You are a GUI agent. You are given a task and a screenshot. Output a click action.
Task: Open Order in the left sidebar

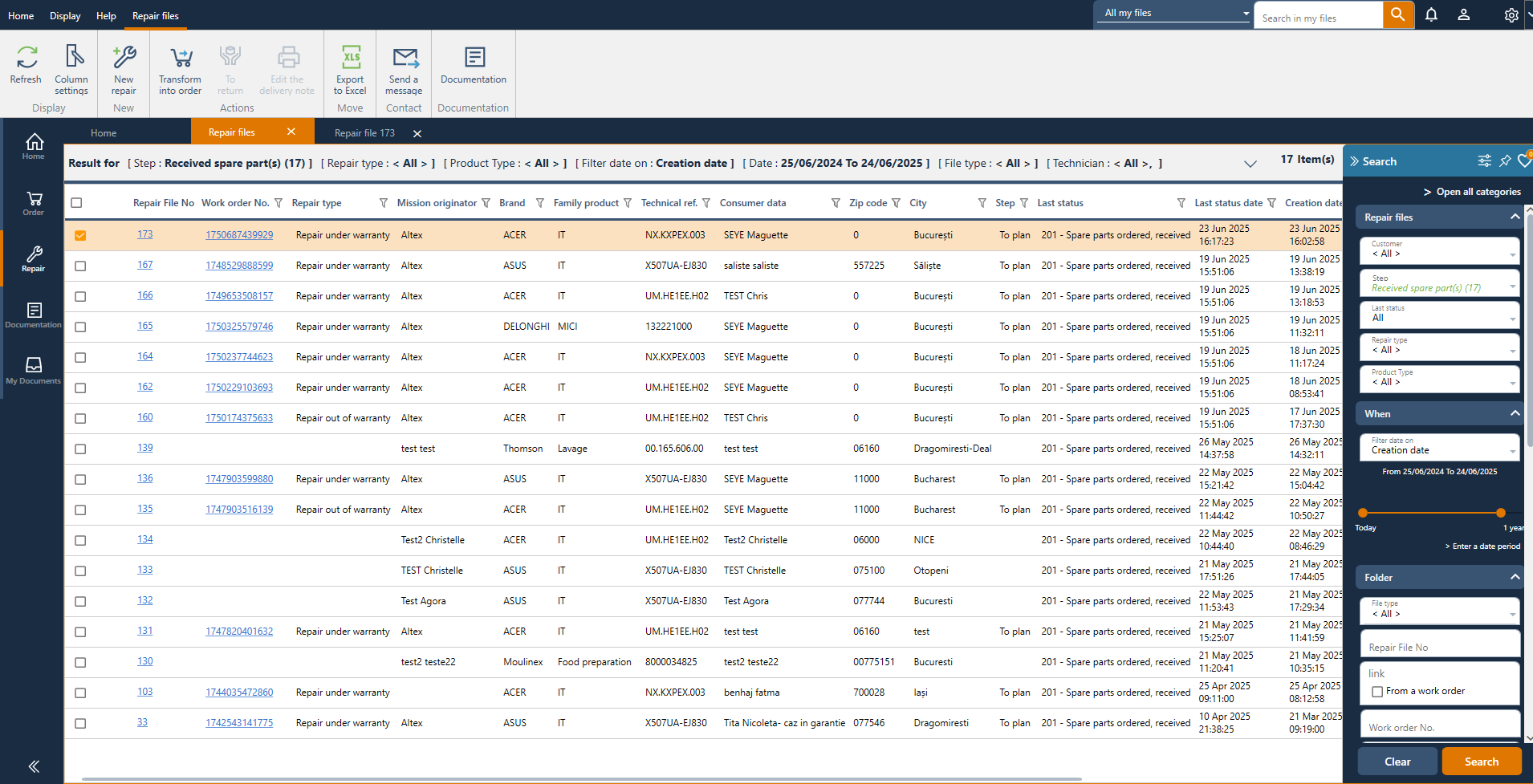pyautogui.click(x=34, y=203)
